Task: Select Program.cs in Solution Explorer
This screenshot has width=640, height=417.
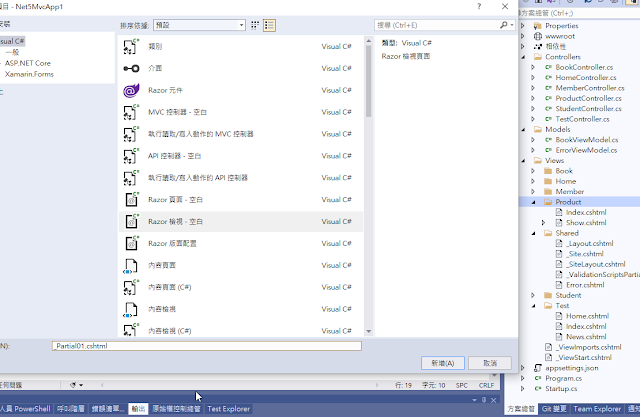Action: click(563, 378)
